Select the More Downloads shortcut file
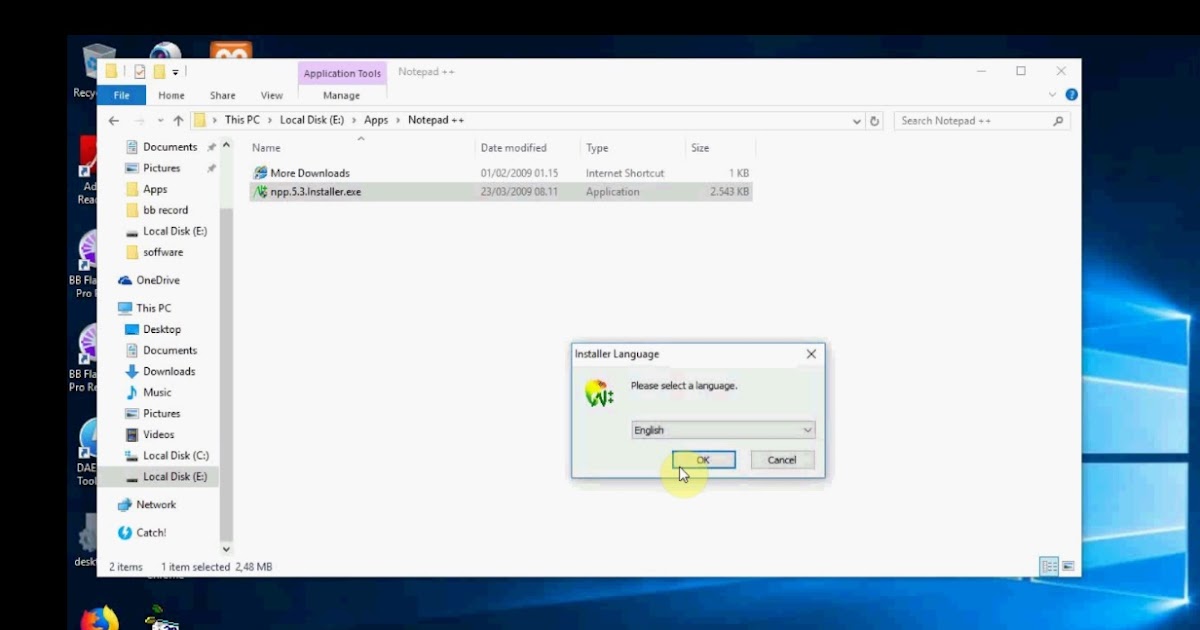Screen dimensions: 1200x630 coord(500,173)
